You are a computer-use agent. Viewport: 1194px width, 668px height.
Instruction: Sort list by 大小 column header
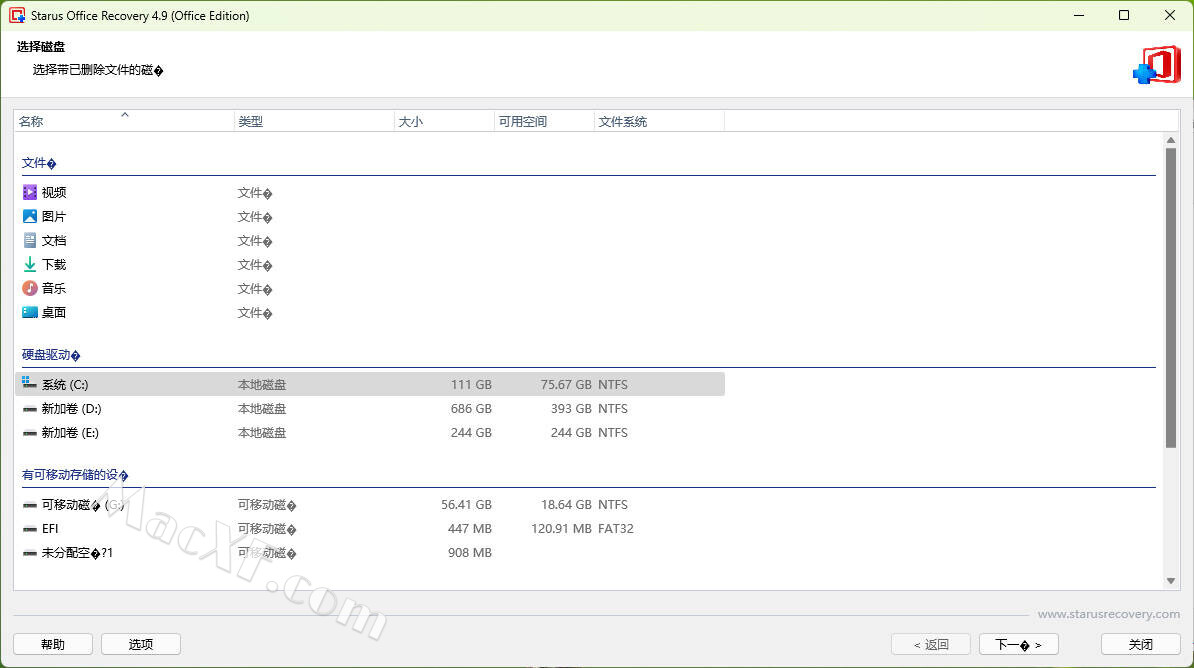(x=444, y=121)
